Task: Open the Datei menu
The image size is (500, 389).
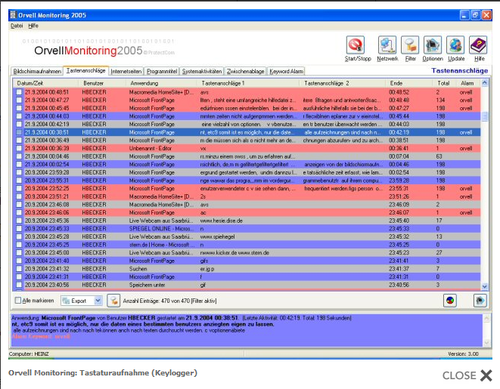Action: pyautogui.click(x=16, y=26)
